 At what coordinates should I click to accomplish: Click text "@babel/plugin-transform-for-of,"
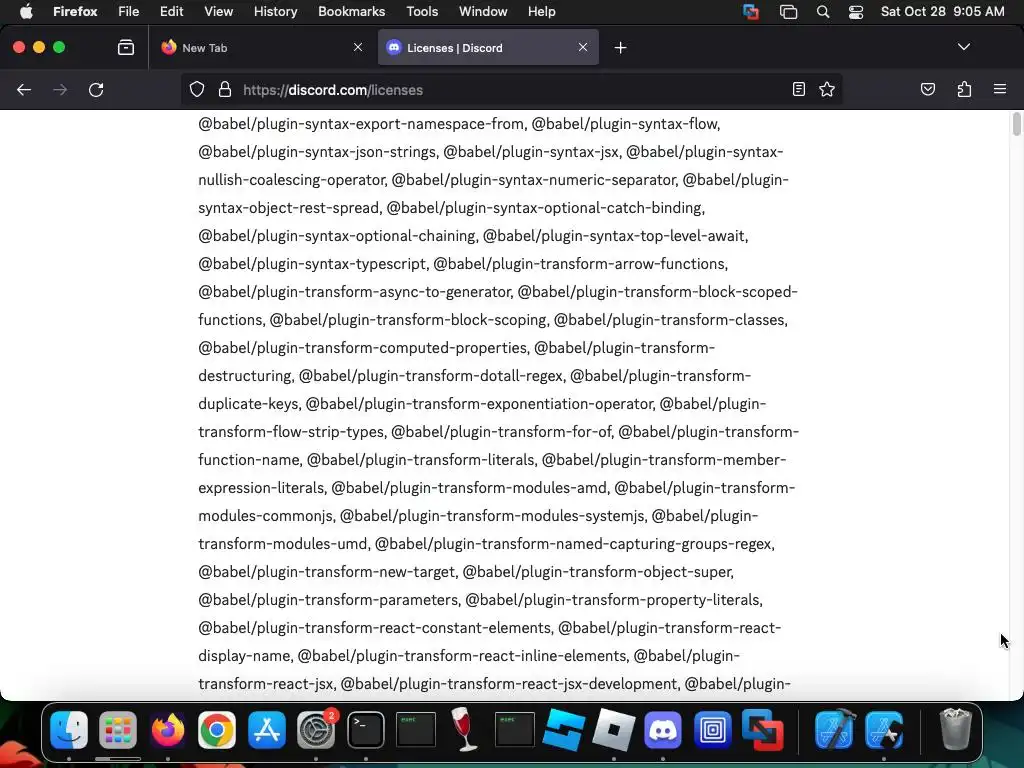tap(502, 432)
